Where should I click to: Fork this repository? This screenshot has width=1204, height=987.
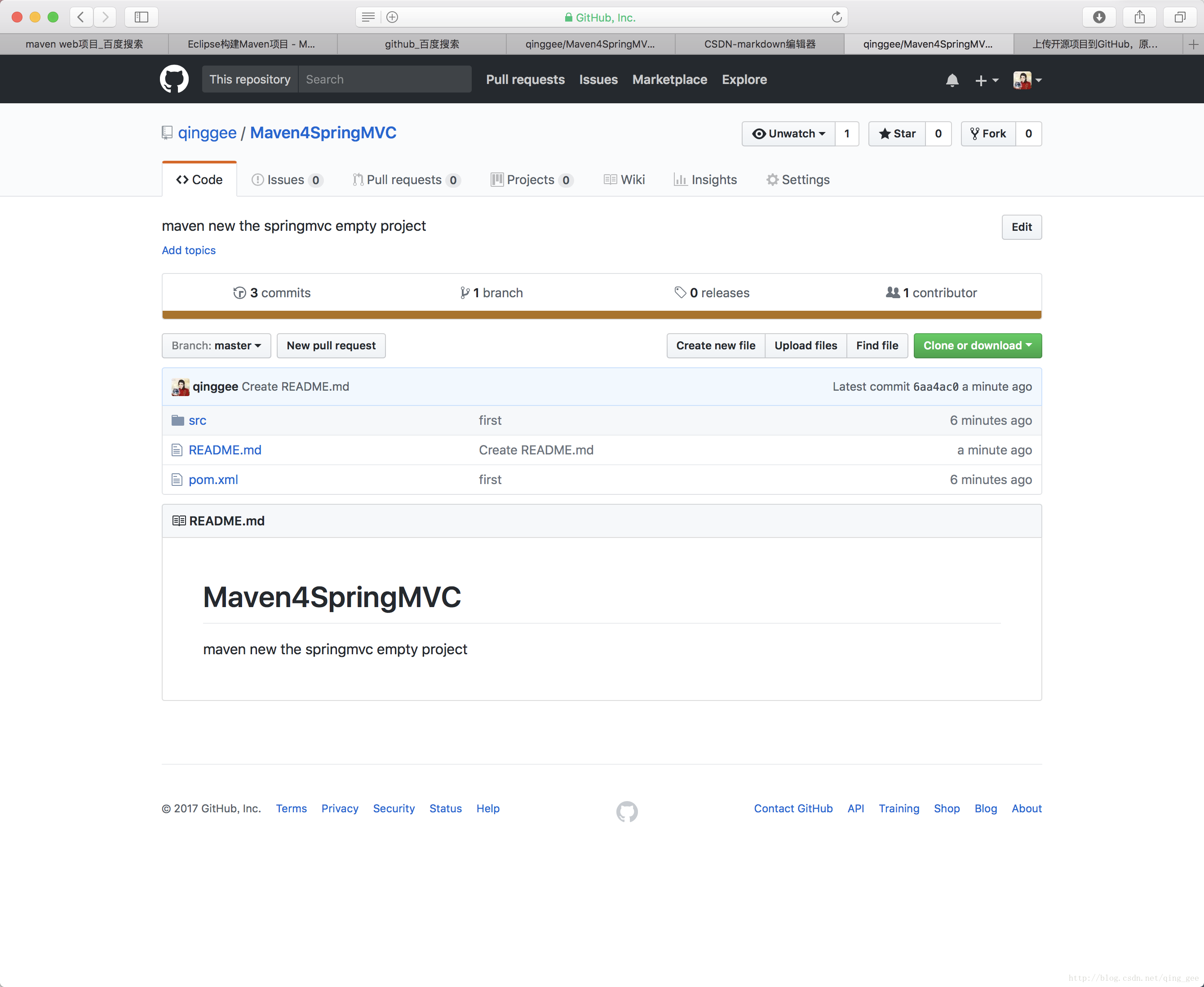(x=988, y=134)
